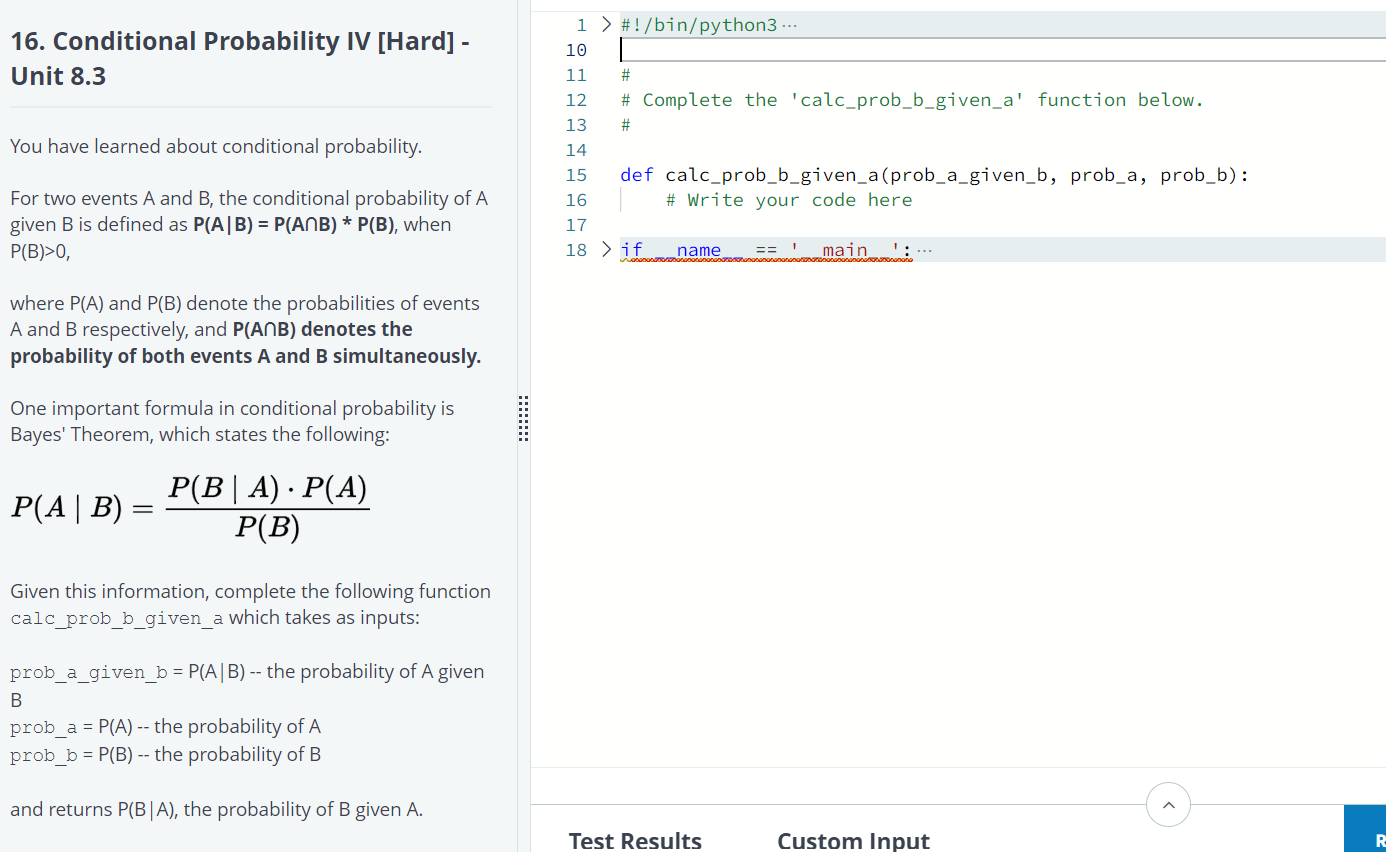Viewport: 1386px width, 852px height.
Task: Expand the folded __main__ block on line 18
Action: (605, 247)
